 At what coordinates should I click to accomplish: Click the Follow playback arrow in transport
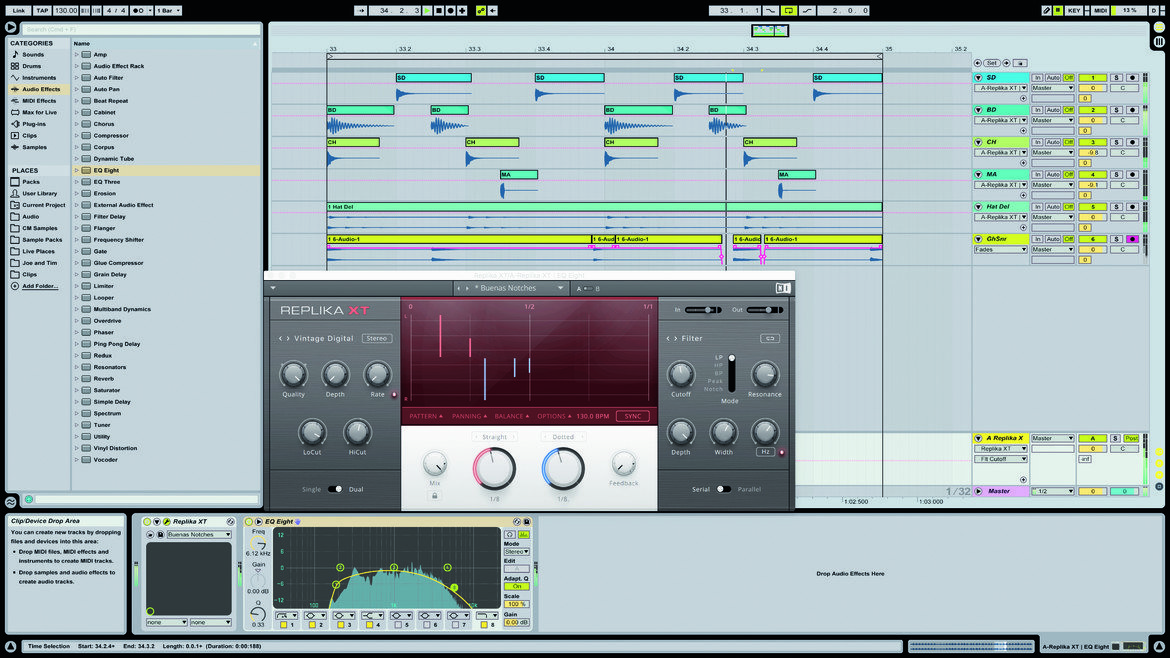click(x=360, y=10)
